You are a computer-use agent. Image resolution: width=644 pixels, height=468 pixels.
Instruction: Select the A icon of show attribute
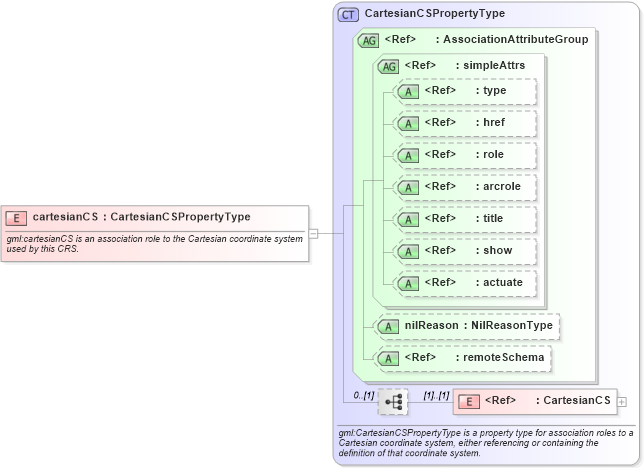[x=408, y=252]
